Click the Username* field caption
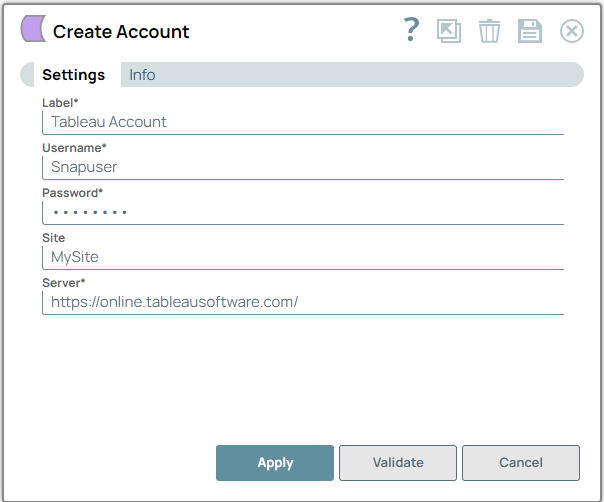Viewport: 604px width, 502px height. tap(74, 148)
